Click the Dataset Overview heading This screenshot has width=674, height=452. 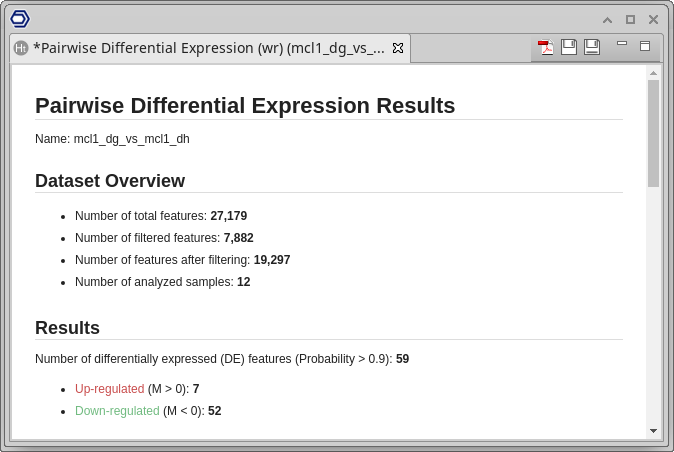110,181
